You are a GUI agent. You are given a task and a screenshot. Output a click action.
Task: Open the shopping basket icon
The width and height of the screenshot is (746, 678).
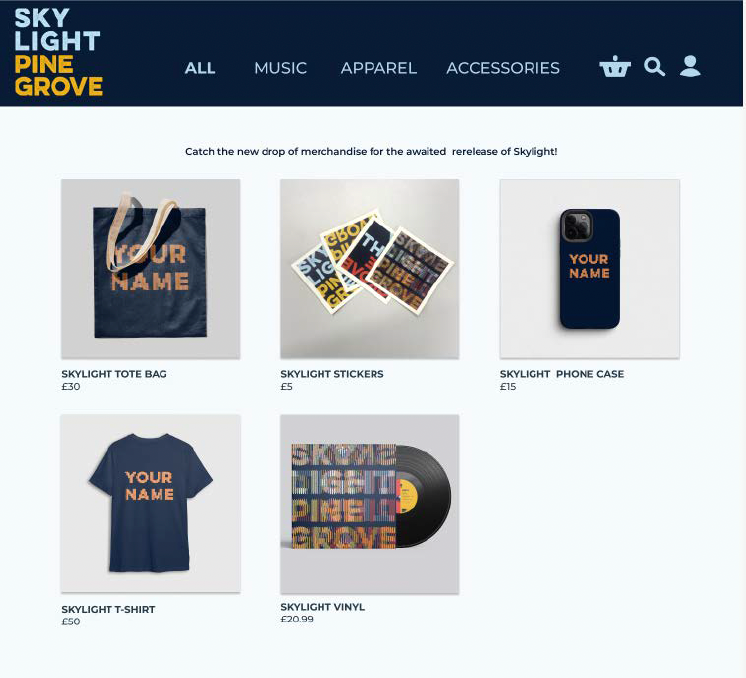pos(615,66)
